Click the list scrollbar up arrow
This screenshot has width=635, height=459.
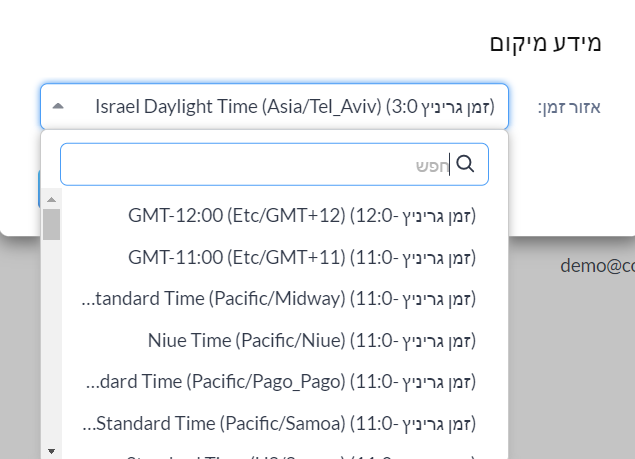point(51,199)
